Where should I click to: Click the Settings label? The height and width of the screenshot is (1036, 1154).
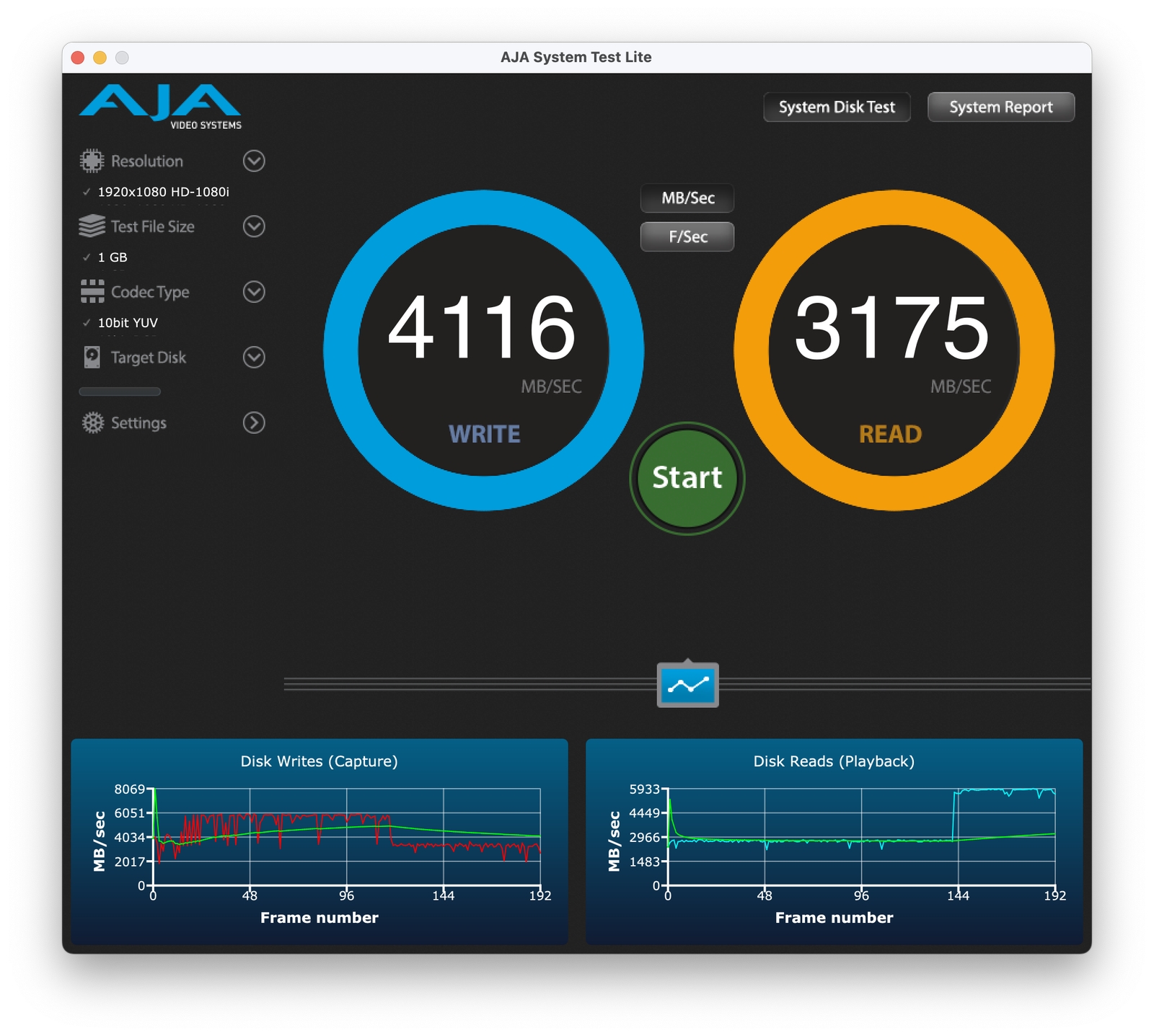click(138, 423)
